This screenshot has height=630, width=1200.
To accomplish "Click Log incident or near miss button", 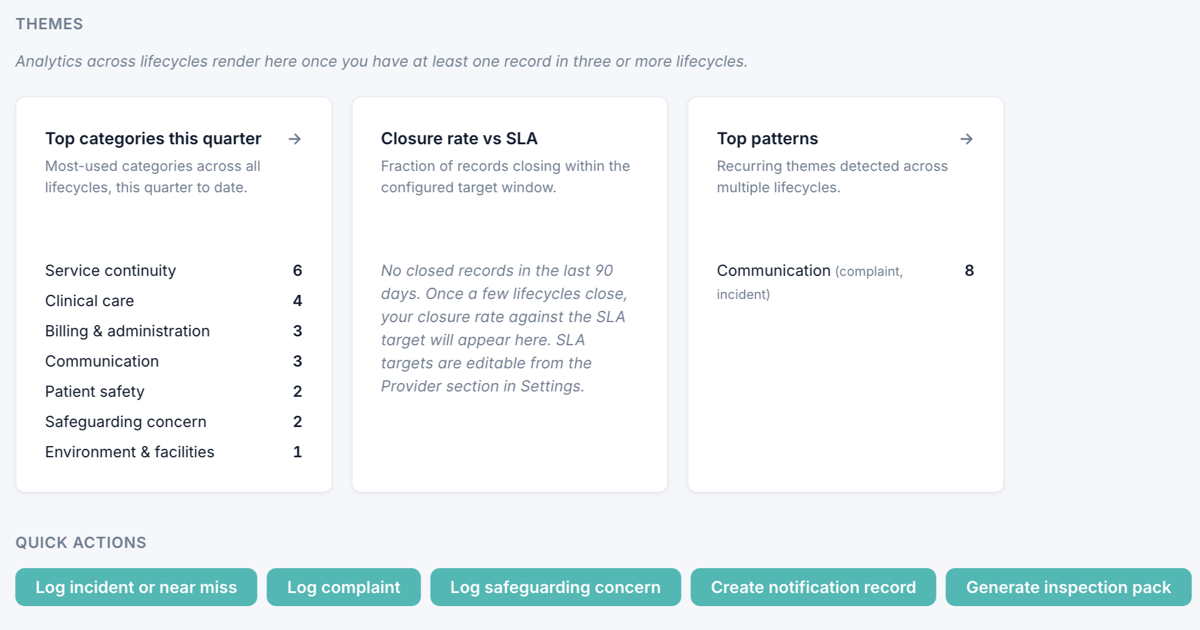I will (136, 587).
